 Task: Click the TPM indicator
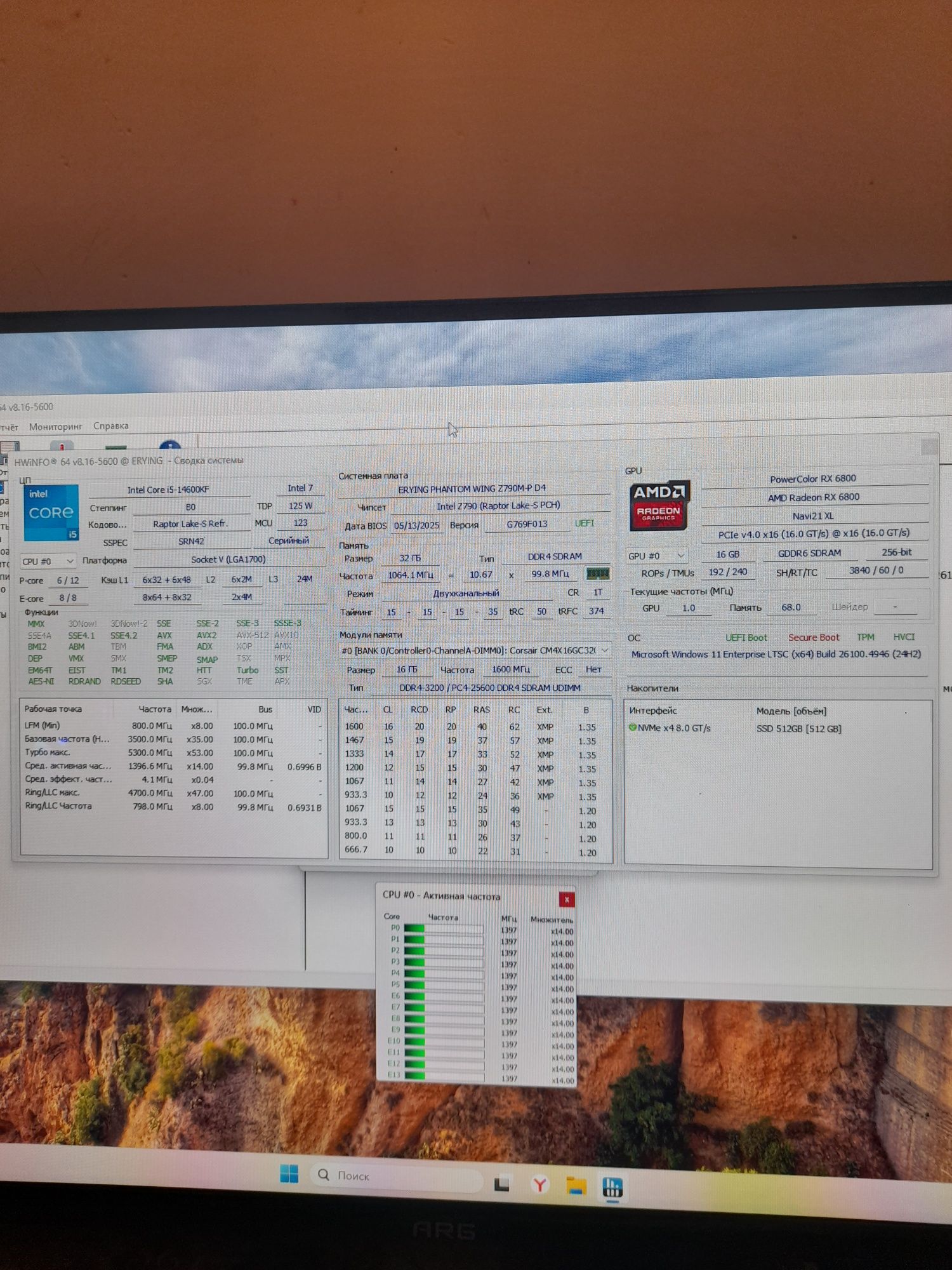click(865, 637)
